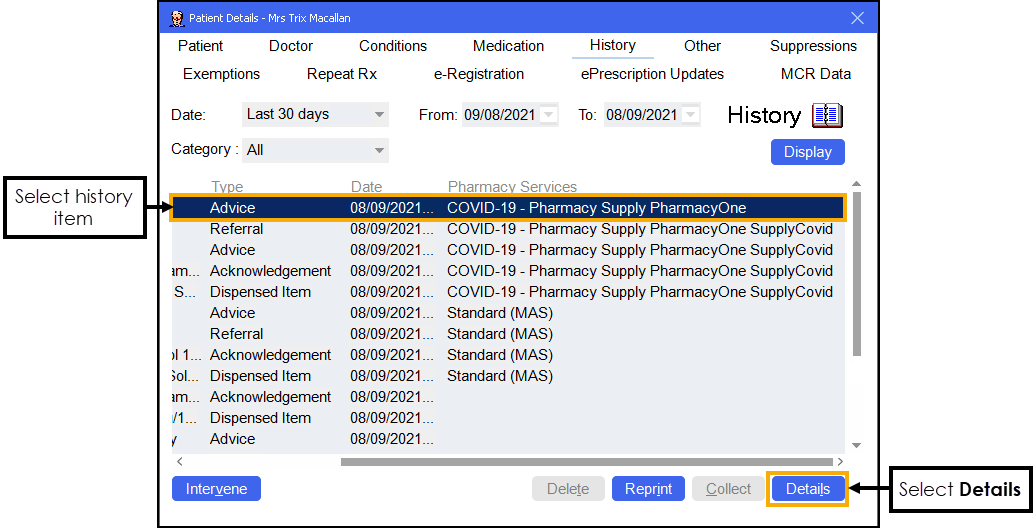Open the From date picker arrow
1035x528 pixels.
548,115
